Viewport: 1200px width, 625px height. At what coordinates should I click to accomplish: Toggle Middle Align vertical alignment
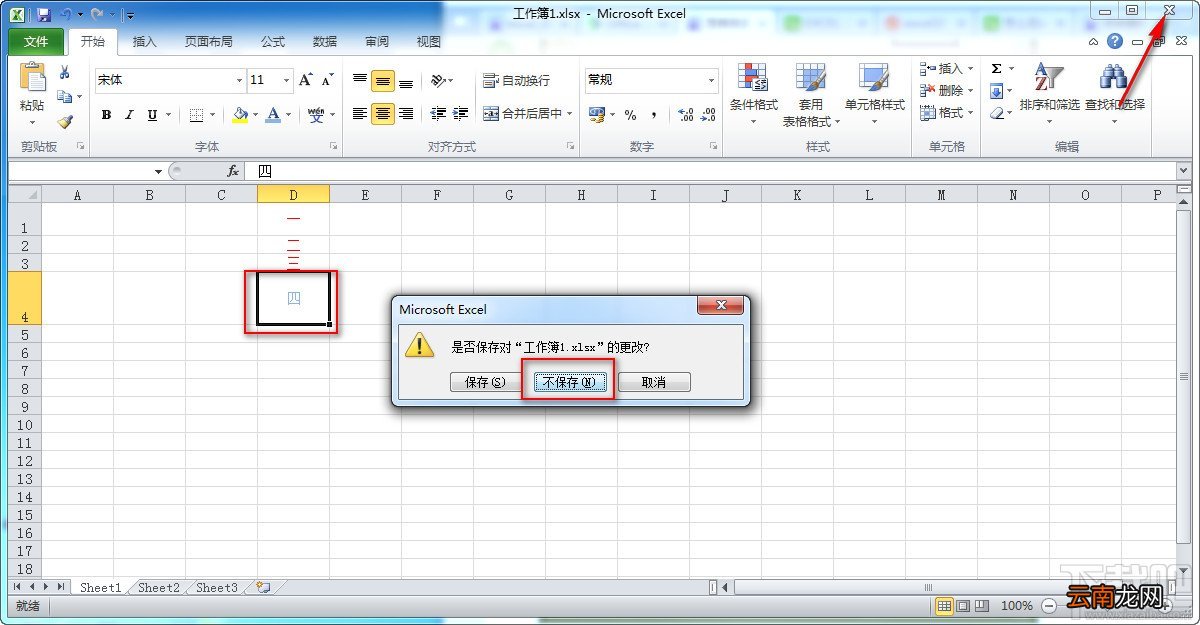383,81
